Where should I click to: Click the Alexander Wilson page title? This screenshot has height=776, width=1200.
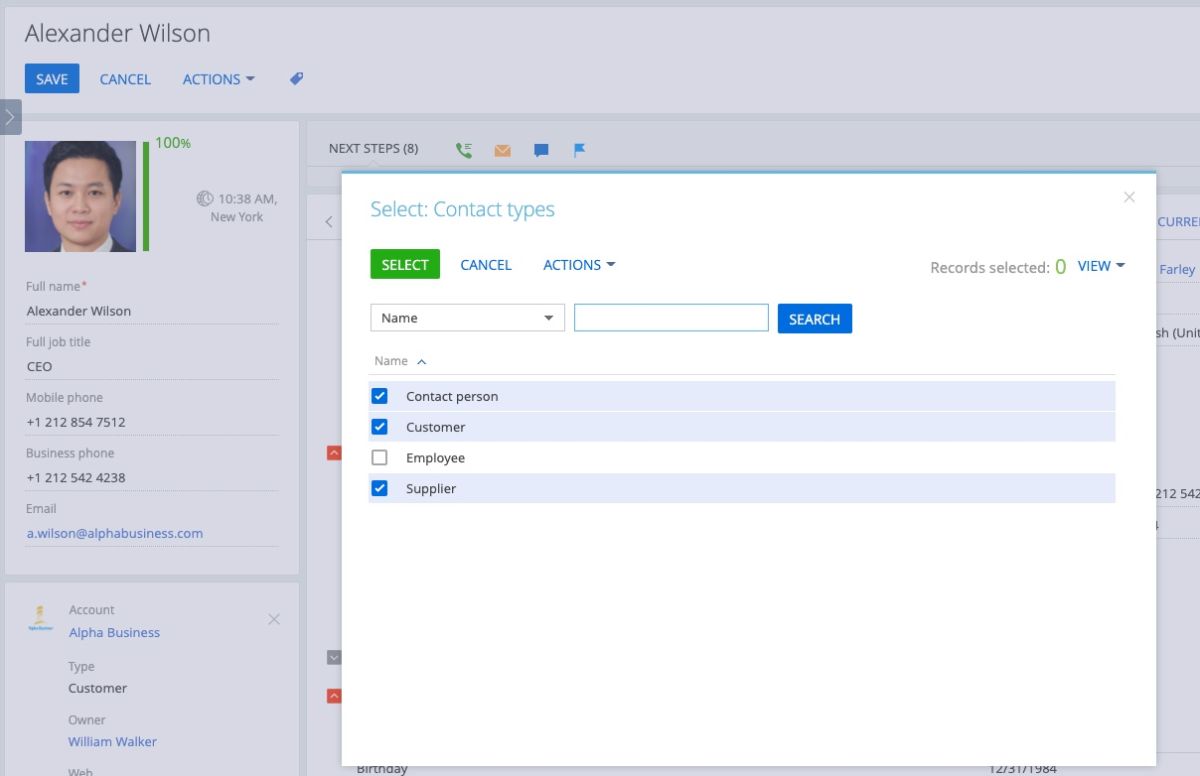[x=118, y=33]
